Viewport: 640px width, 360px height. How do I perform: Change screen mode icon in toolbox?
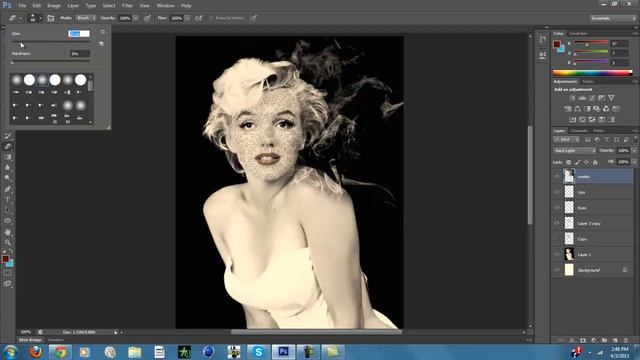click(x=8, y=283)
